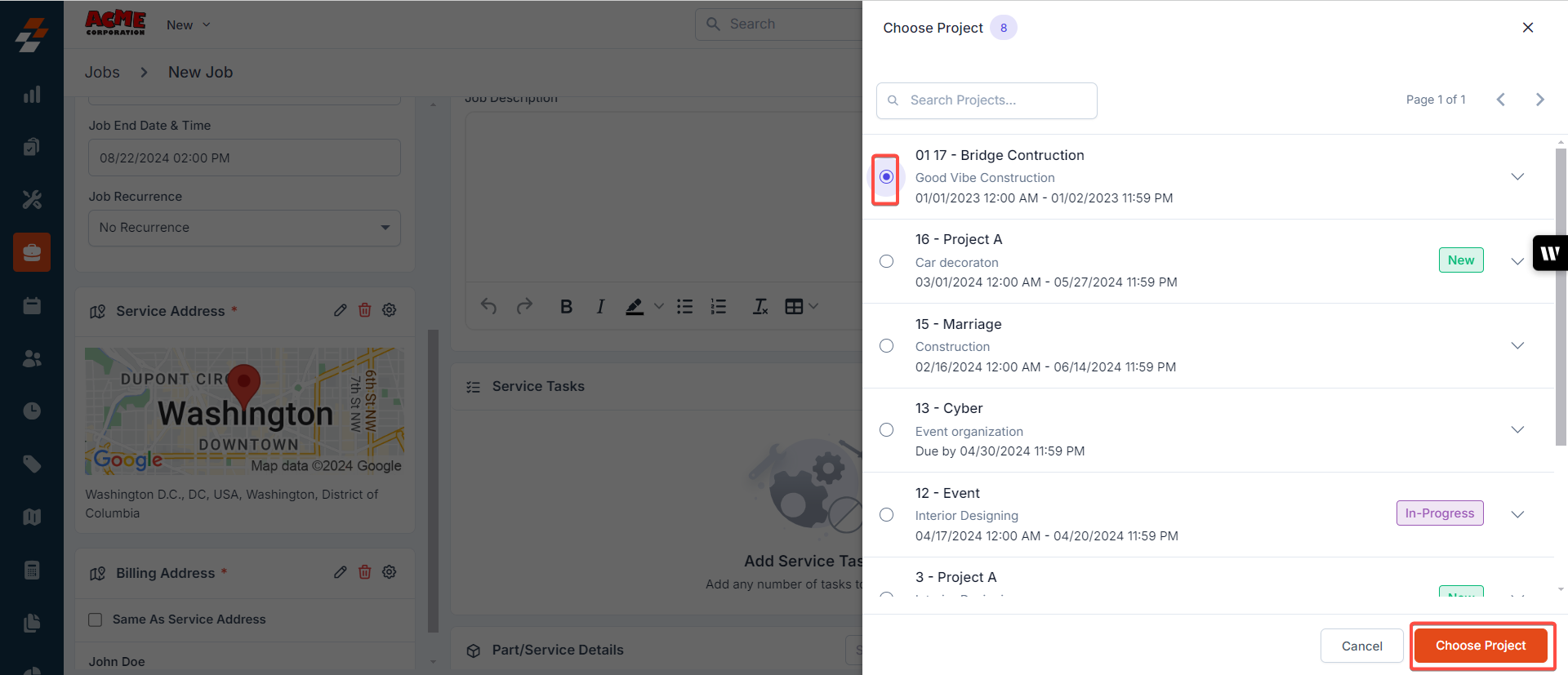
Task: Insert a bulleted list in editor
Action: point(684,307)
